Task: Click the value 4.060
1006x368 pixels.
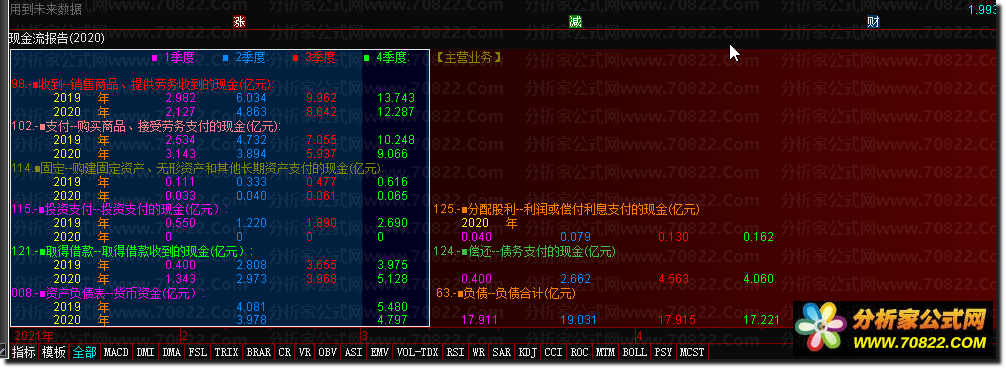Action: point(758,280)
